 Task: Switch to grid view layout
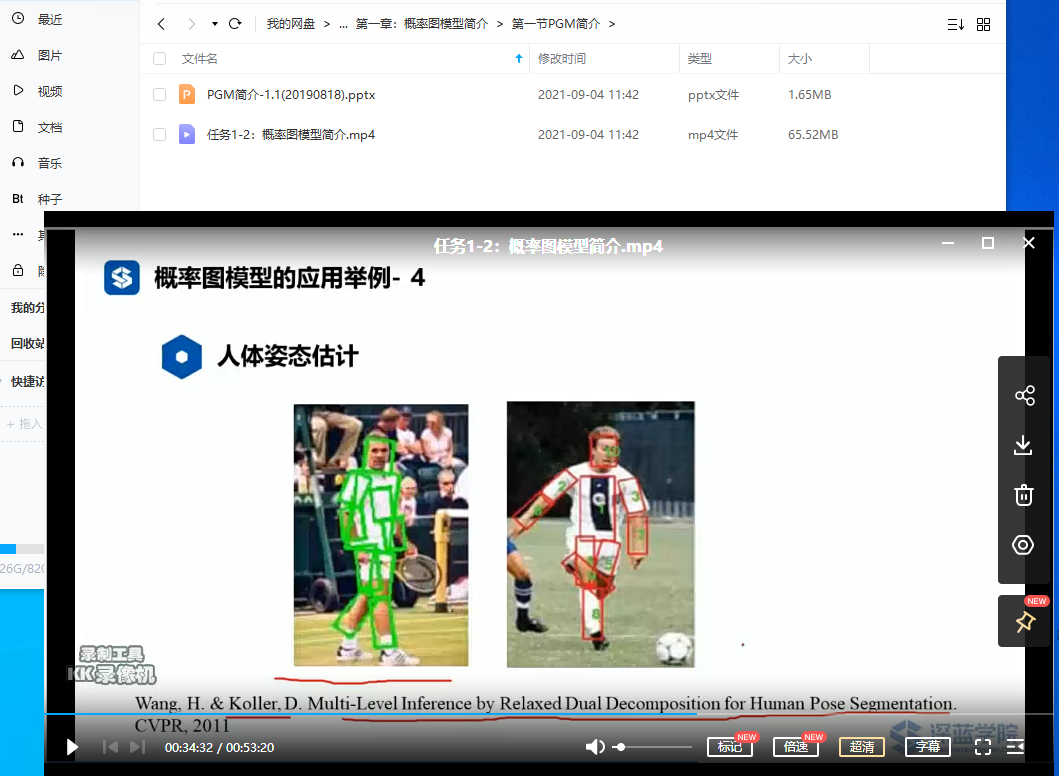983,25
